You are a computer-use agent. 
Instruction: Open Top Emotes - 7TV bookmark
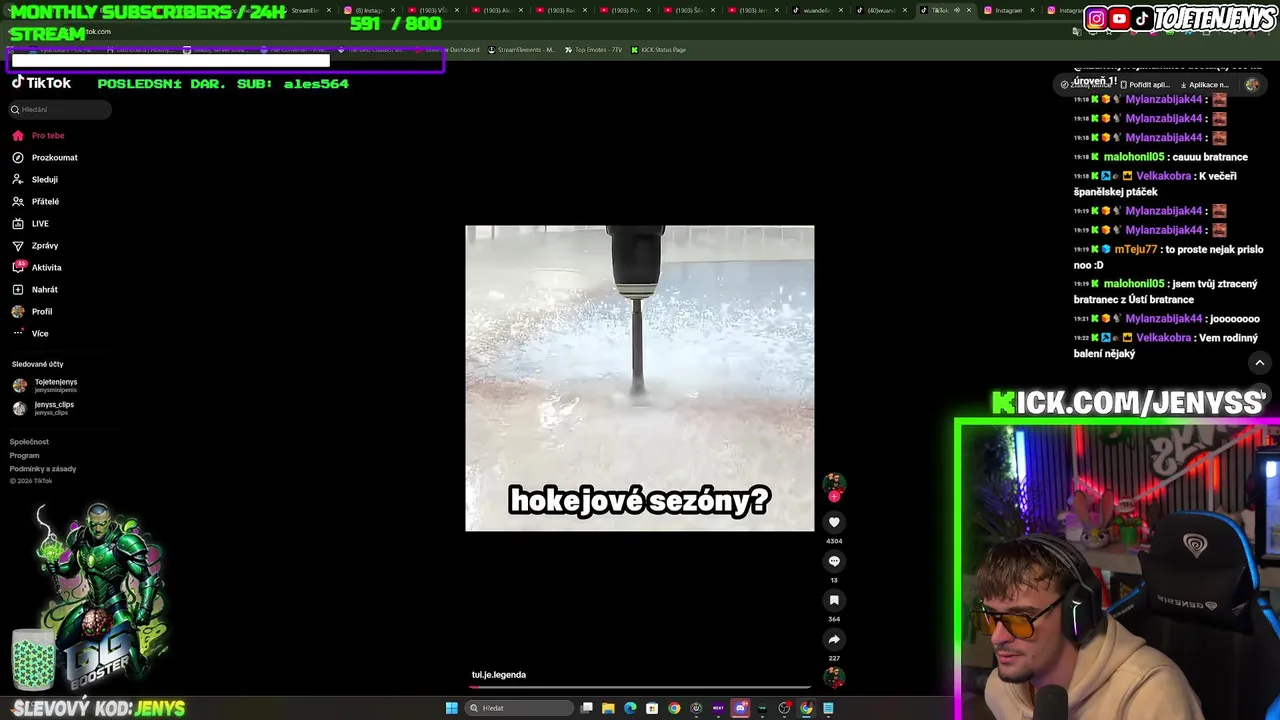[591, 49]
